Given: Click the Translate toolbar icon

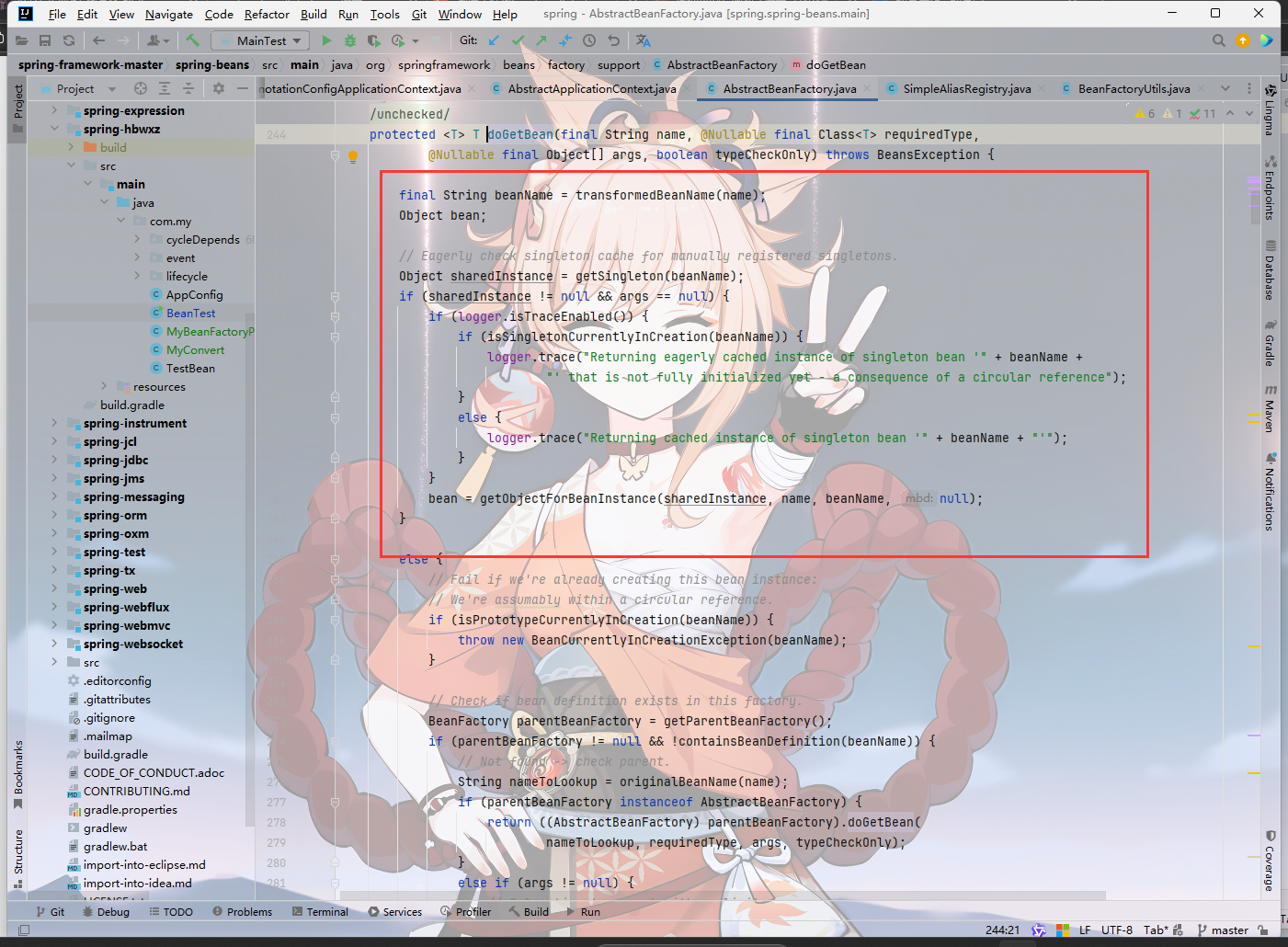Looking at the screenshot, I should click(643, 40).
